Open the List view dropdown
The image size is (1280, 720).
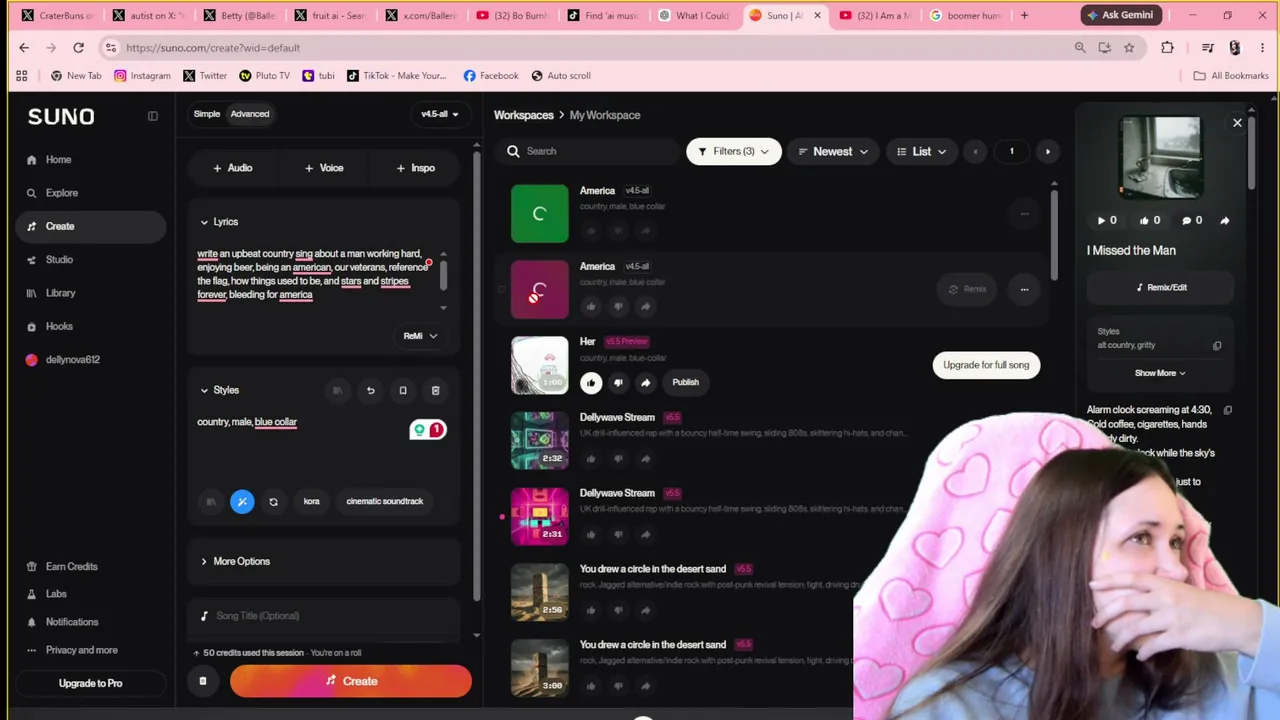click(x=922, y=152)
